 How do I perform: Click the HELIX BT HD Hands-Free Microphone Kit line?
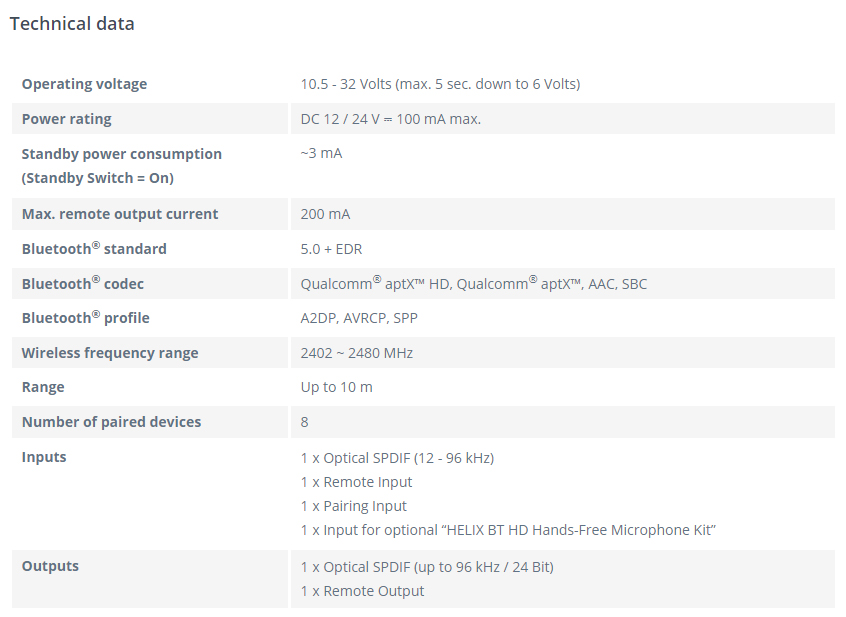pyautogui.click(x=508, y=530)
